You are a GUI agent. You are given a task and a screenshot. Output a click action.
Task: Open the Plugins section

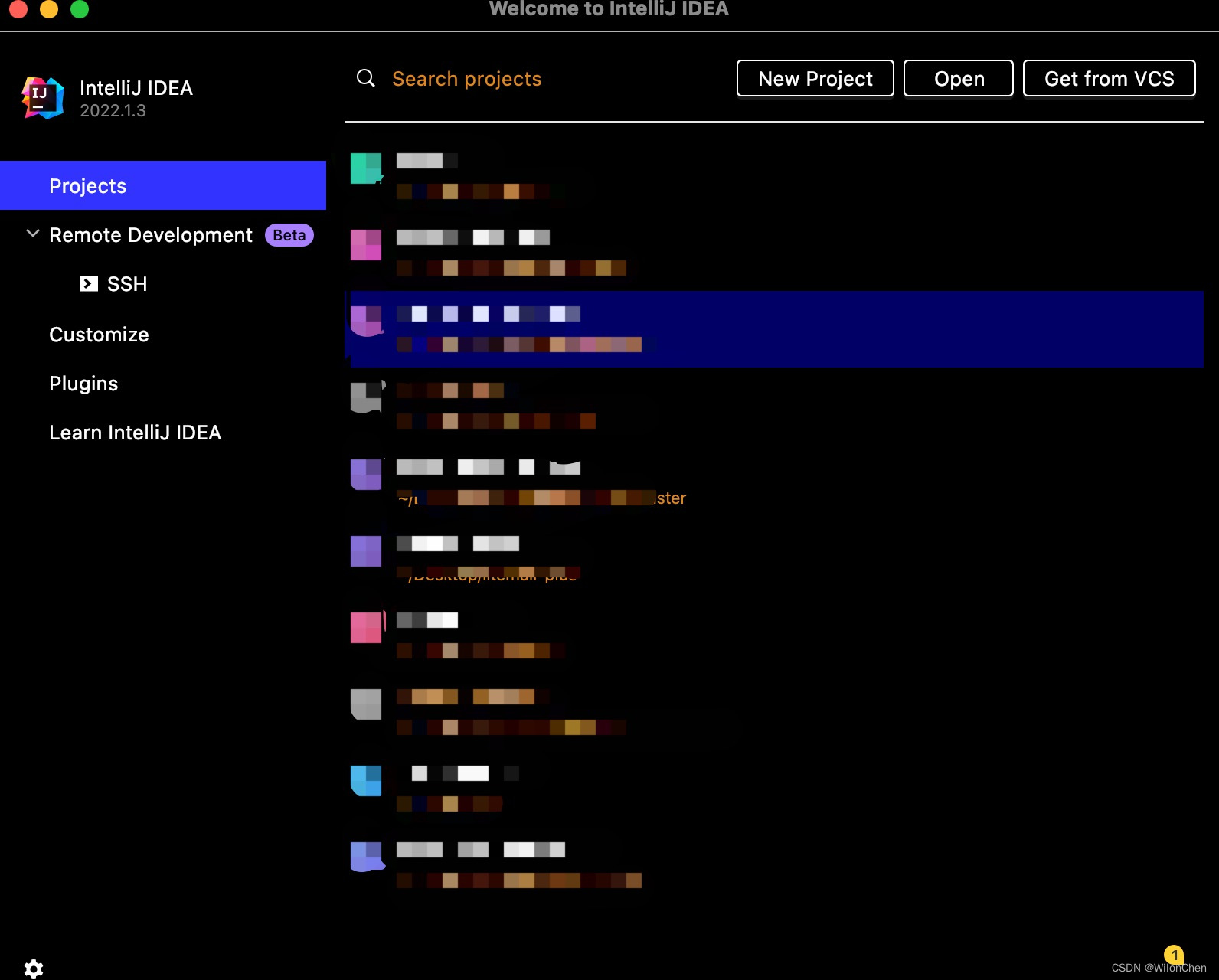coord(83,384)
